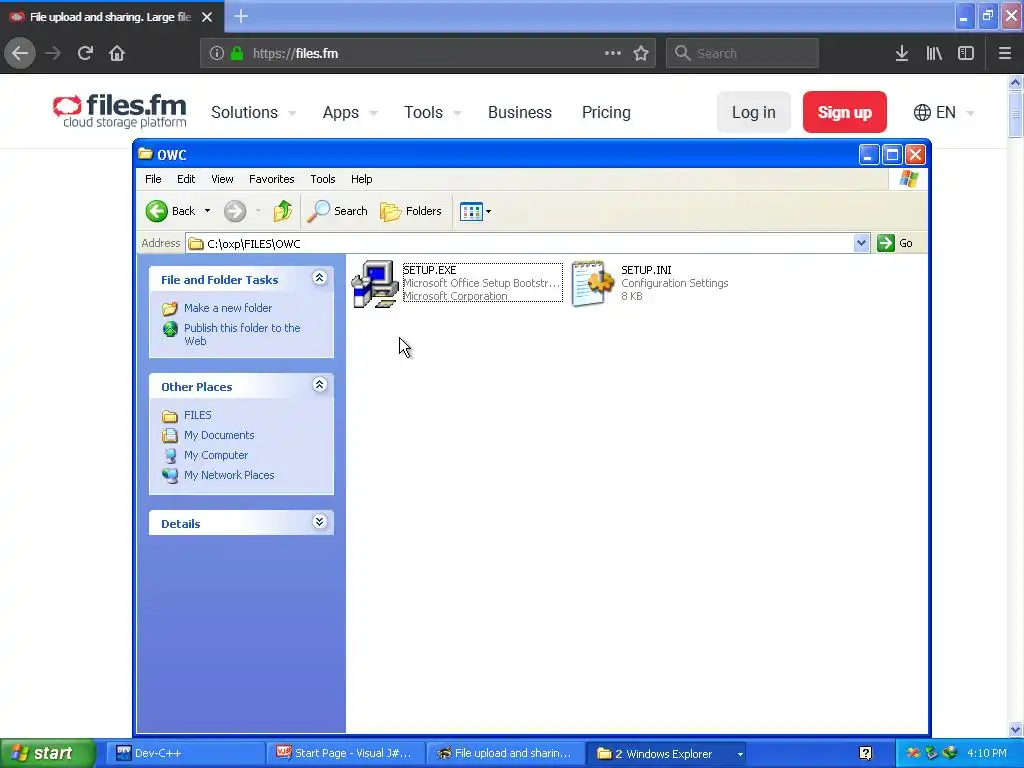Click the green padlock security icon

click(237, 53)
